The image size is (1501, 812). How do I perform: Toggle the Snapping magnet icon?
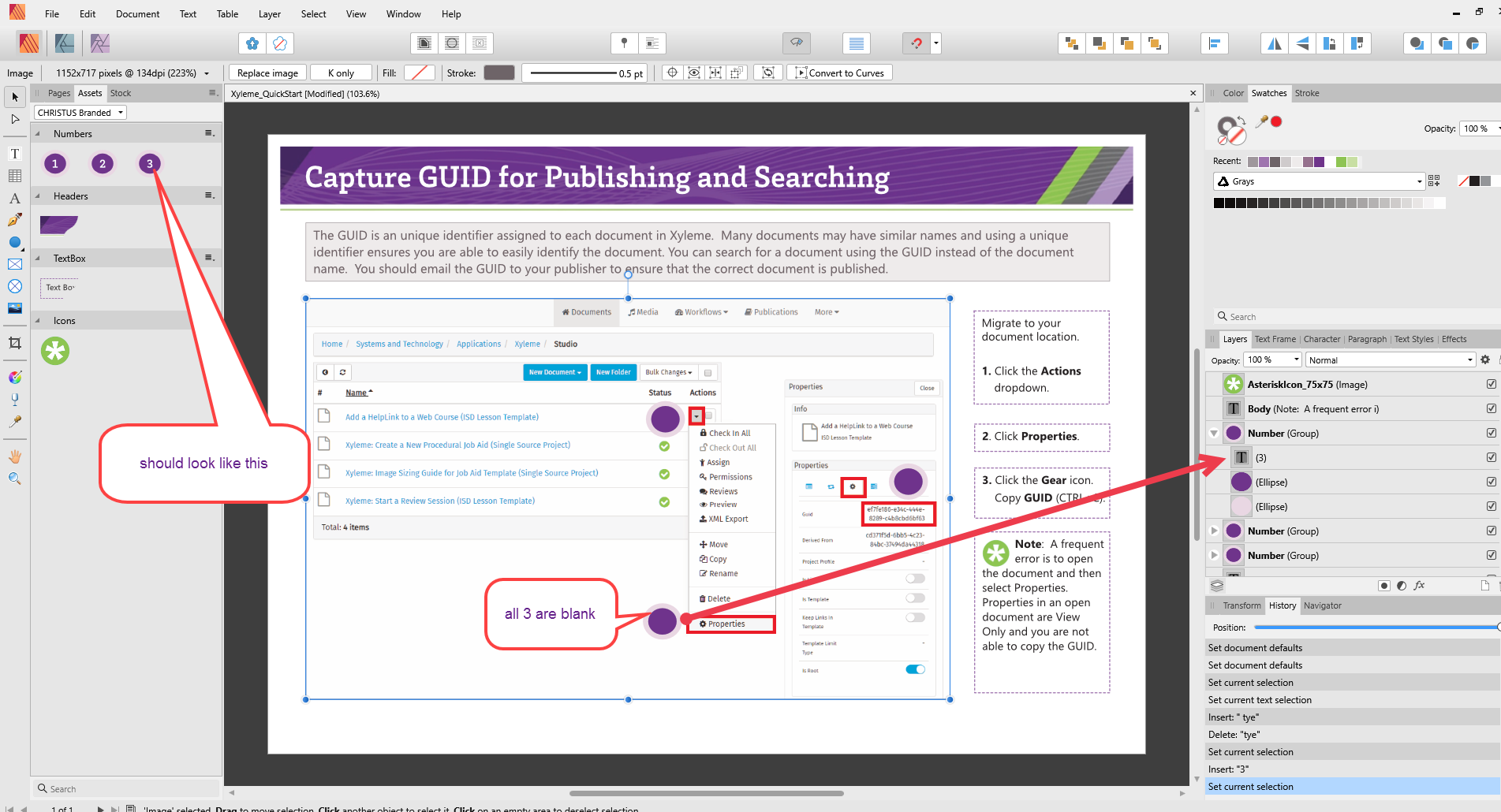[917, 43]
